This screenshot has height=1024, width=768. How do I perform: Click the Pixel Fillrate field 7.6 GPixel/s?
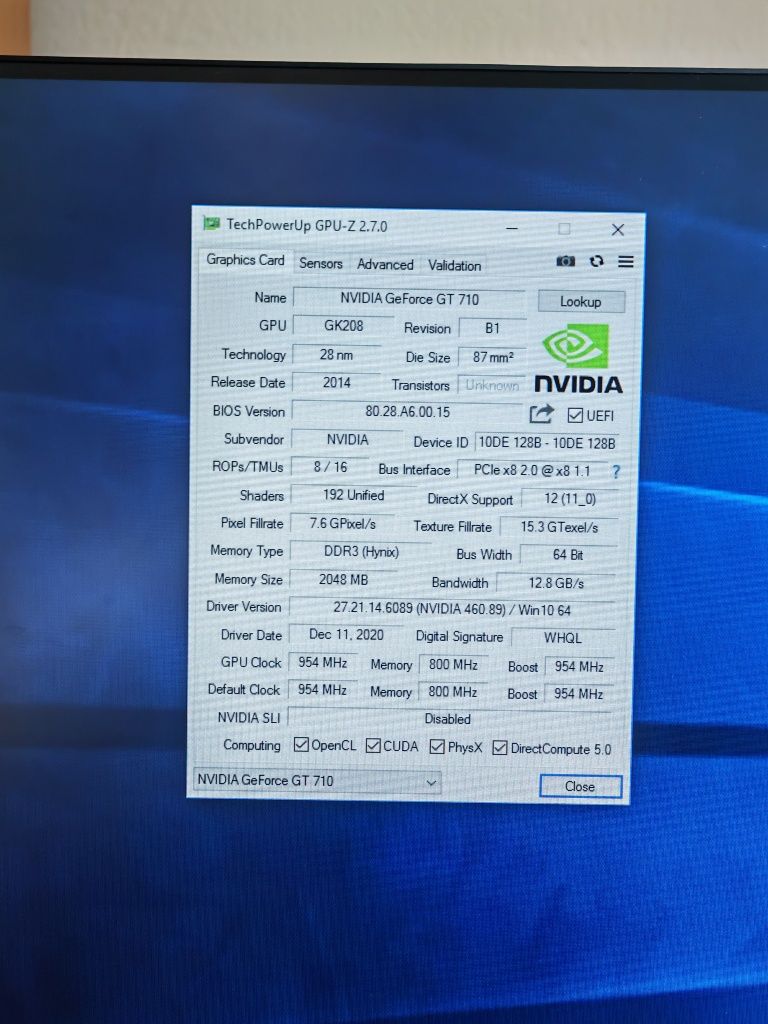[x=343, y=524]
